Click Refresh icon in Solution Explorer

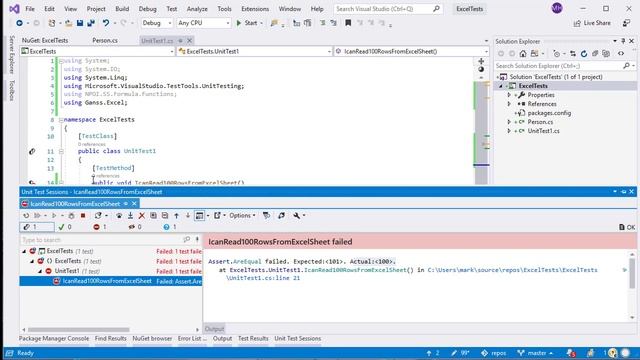click(x=584, y=53)
